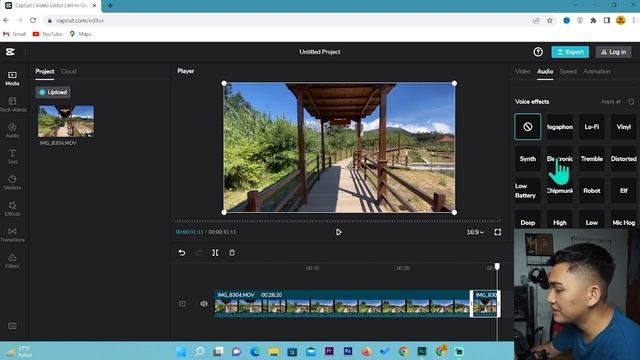640x360 pixels.
Task: Switch to the Cloud tab
Action: (69, 71)
